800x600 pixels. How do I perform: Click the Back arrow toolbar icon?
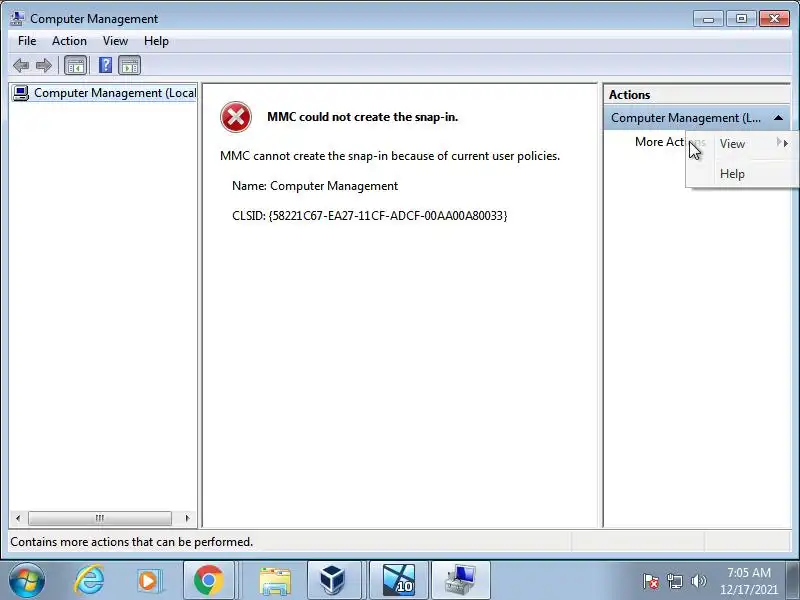21,65
